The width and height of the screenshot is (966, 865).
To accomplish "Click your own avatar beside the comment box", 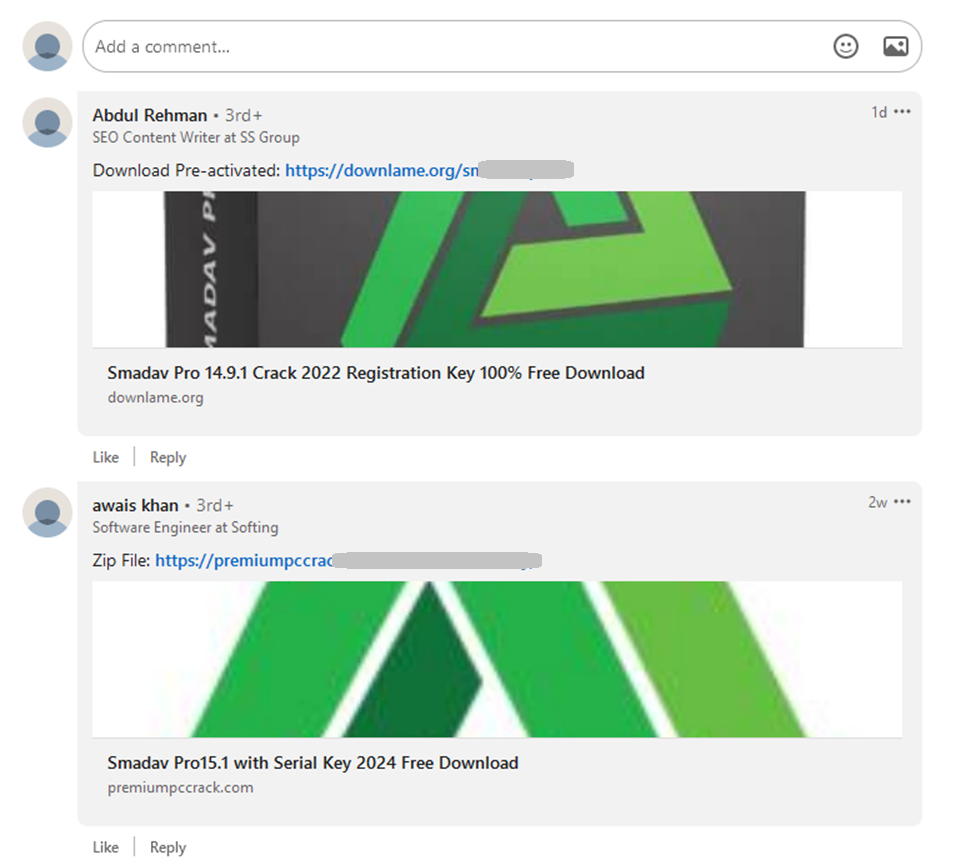I will (48, 47).
